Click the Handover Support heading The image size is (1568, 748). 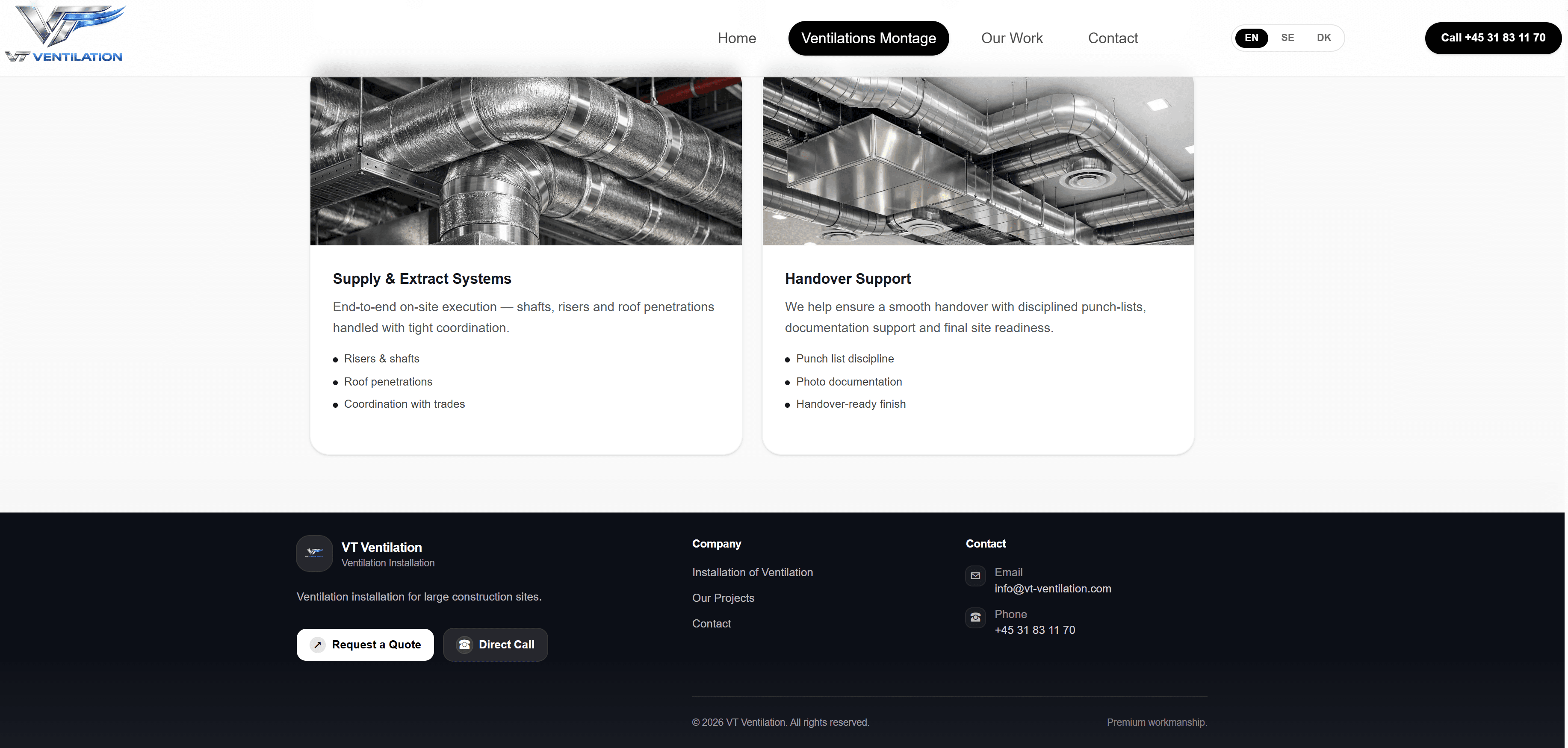click(847, 279)
